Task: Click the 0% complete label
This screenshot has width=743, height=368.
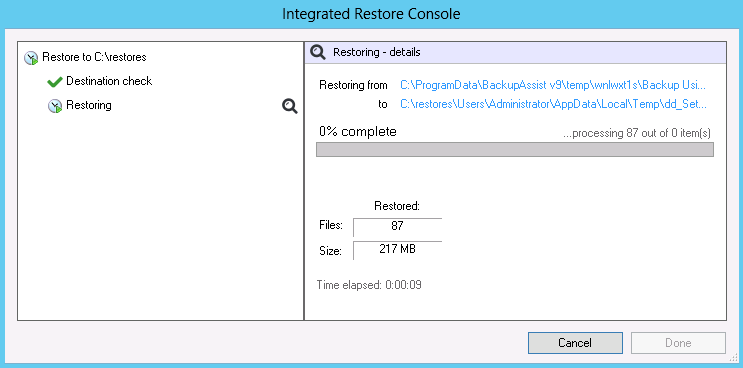Action: (358, 132)
